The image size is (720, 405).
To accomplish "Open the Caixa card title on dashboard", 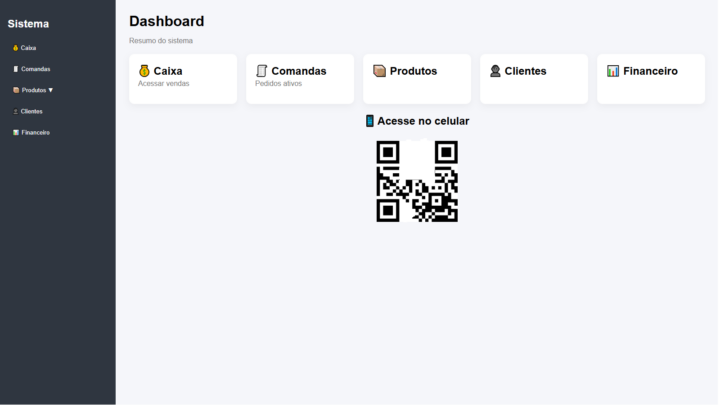I will 168,71.
